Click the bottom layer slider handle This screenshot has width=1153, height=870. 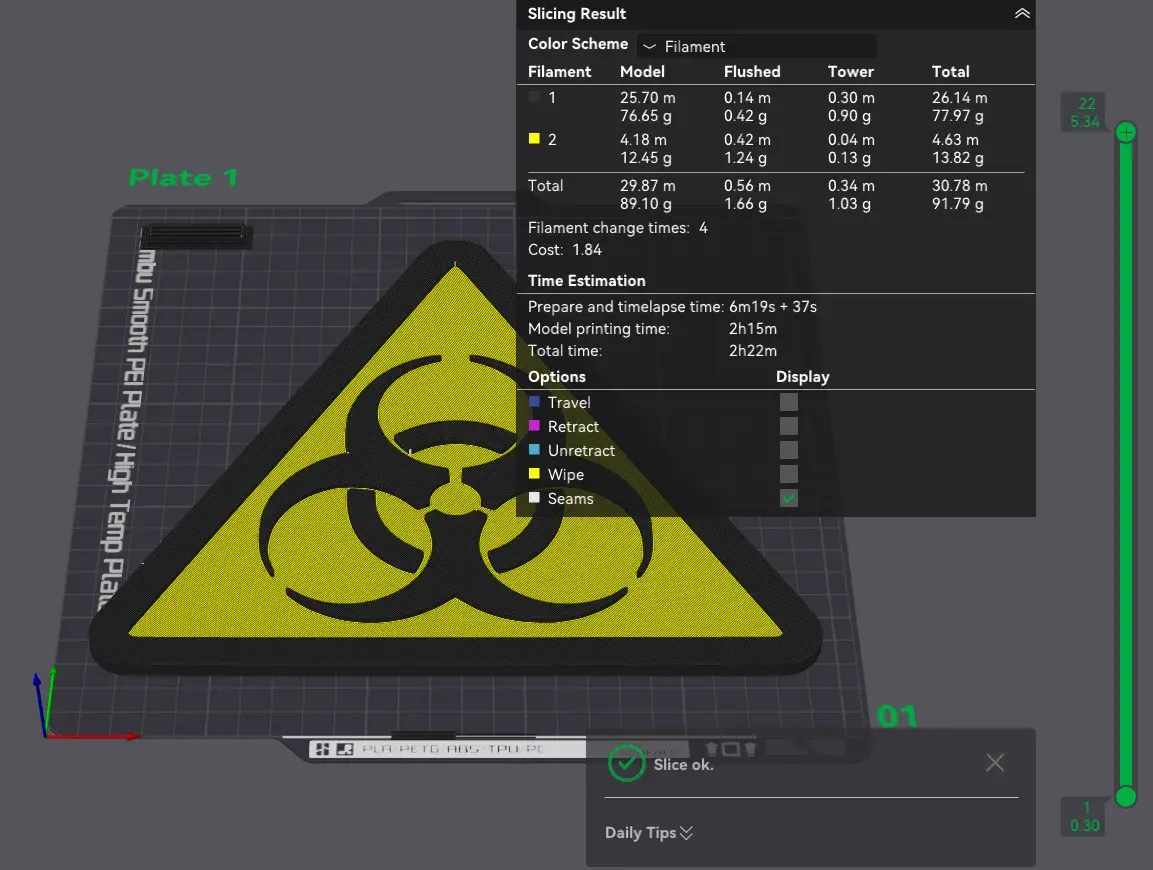click(x=1126, y=796)
